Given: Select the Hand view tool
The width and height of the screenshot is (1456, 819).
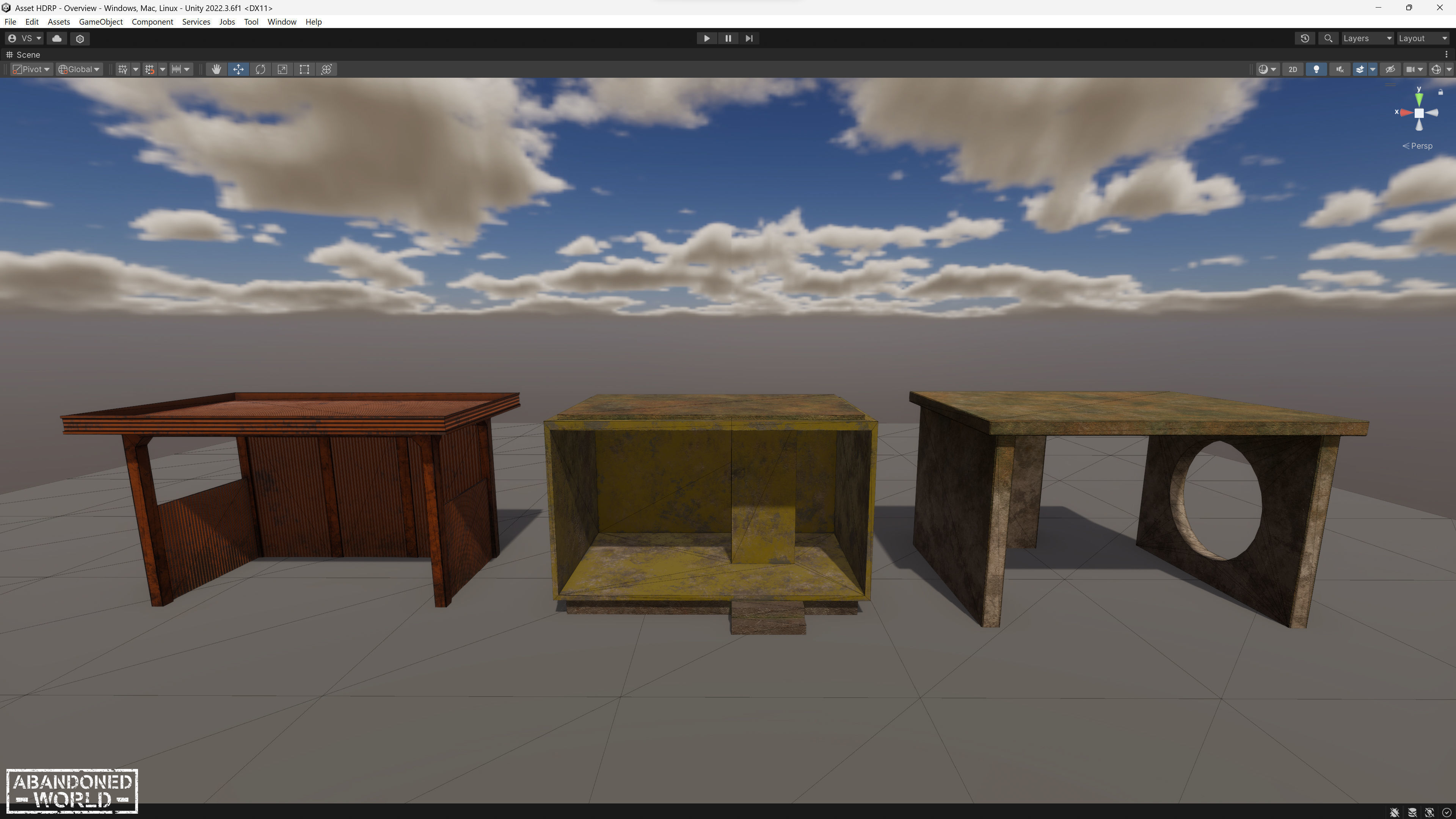Looking at the screenshot, I should click(216, 69).
